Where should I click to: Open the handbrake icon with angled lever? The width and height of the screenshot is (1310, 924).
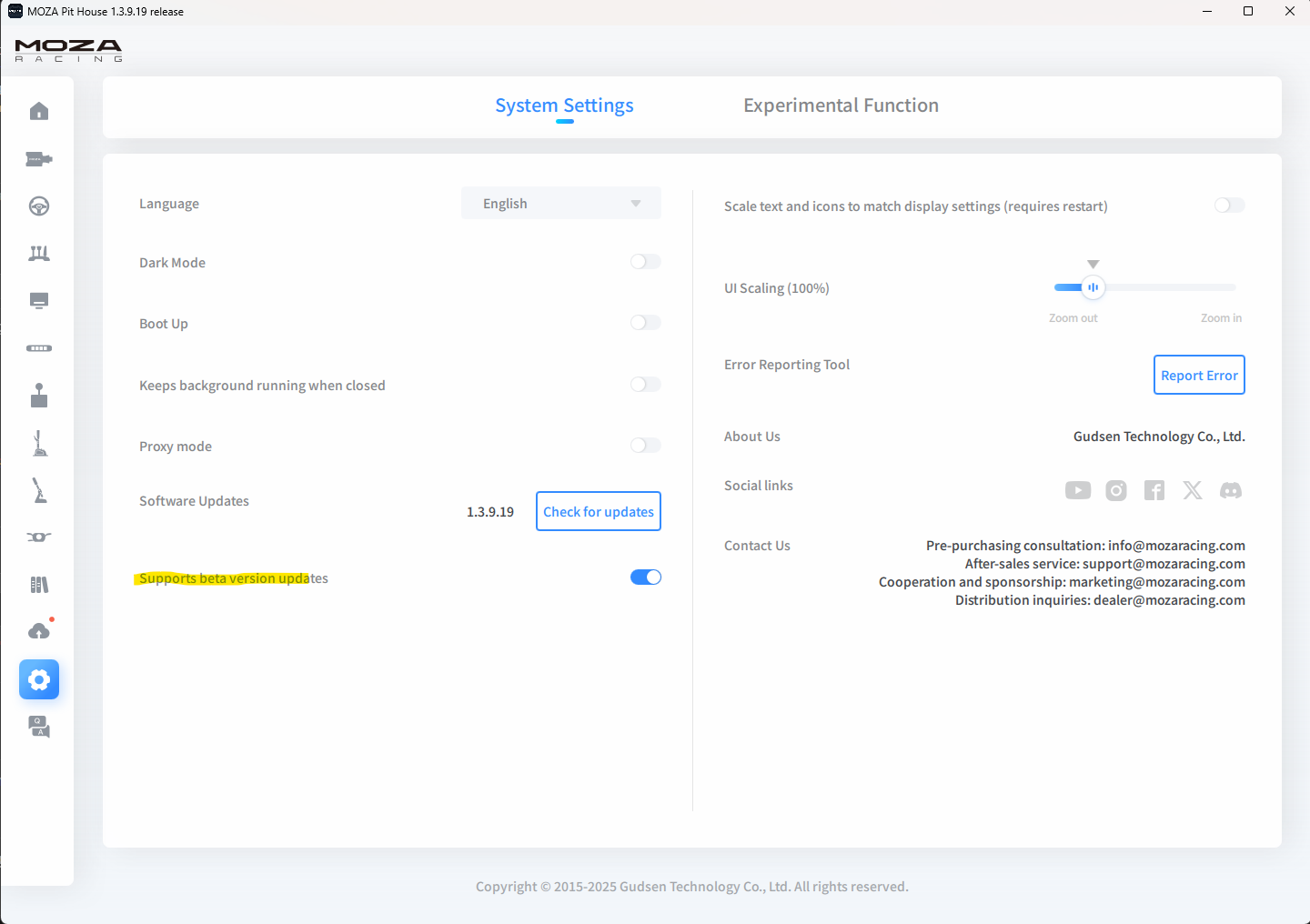pyautogui.click(x=39, y=490)
